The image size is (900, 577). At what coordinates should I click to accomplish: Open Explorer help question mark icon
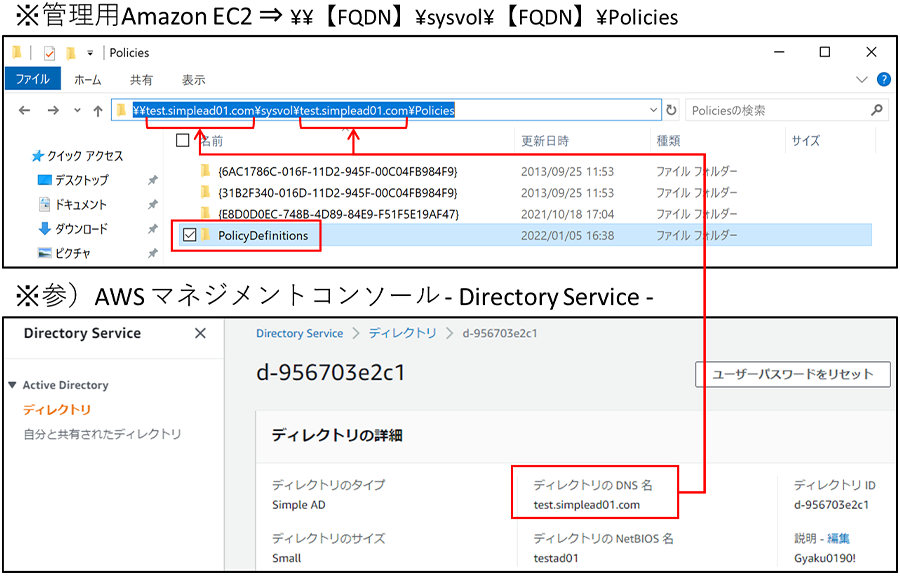[x=884, y=80]
